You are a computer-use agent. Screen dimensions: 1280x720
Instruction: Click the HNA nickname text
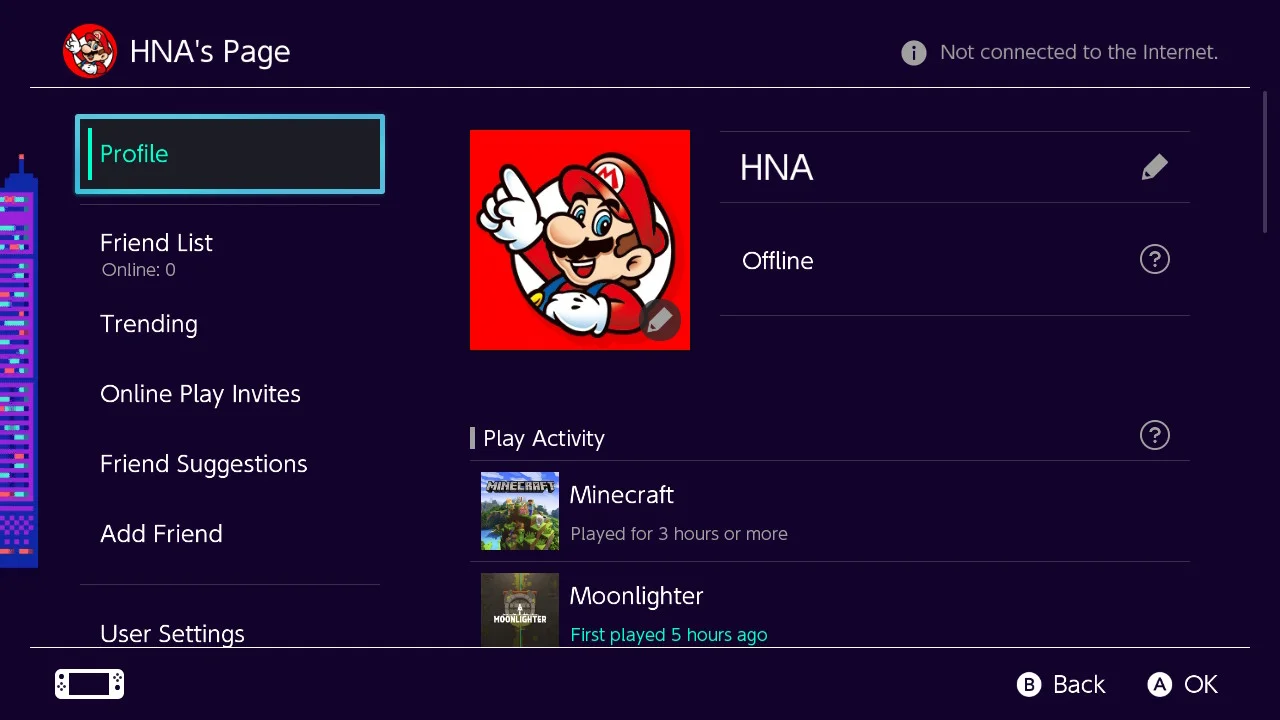776,168
